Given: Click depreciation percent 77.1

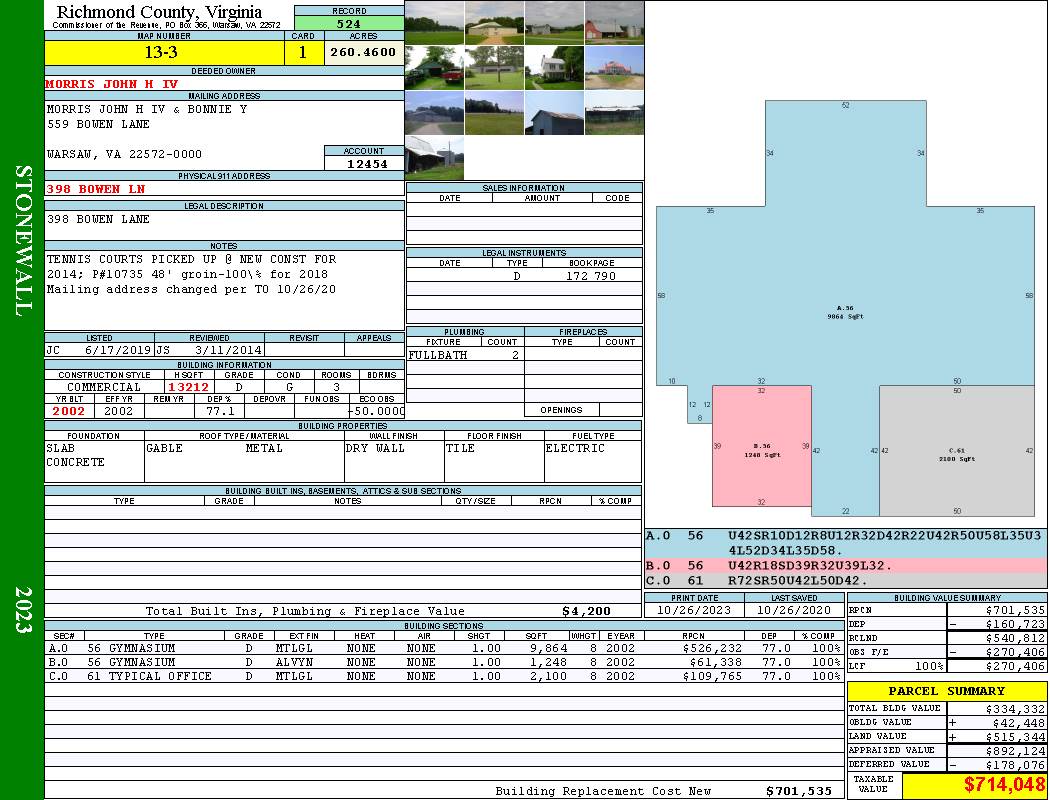Looking at the screenshot, I should [220, 411].
